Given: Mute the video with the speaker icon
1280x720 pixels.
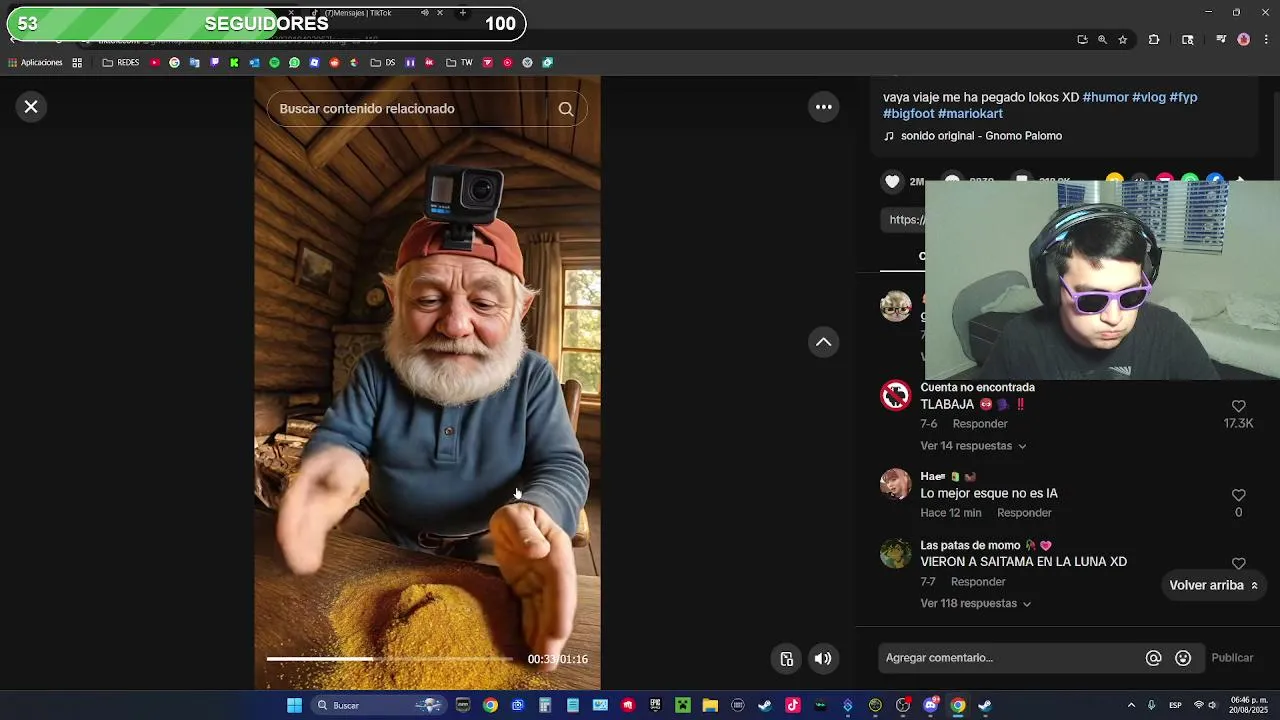Looking at the screenshot, I should 823,658.
